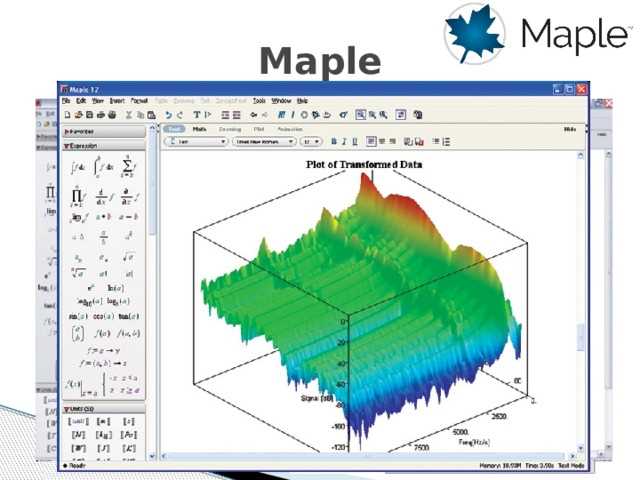Viewport: 640px width, 480px height.
Task: Insert a Maple prompt with the [> icon
Action: (207, 115)
